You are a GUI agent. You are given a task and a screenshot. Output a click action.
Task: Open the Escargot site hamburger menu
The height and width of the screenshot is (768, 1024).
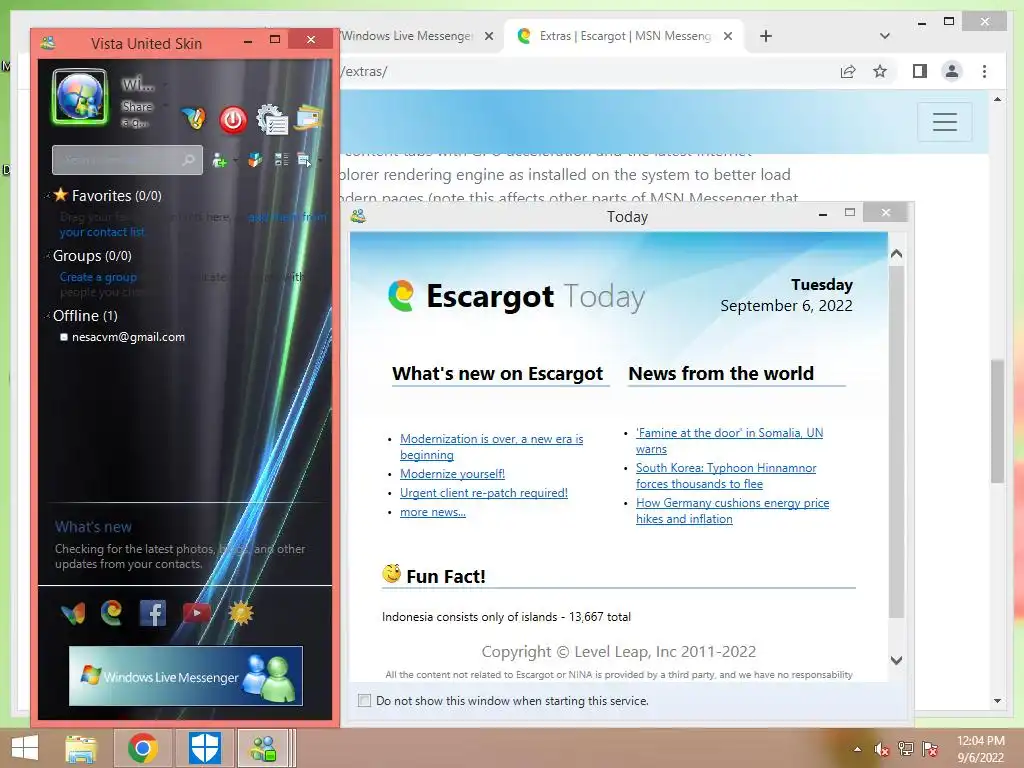pos(944,121)
